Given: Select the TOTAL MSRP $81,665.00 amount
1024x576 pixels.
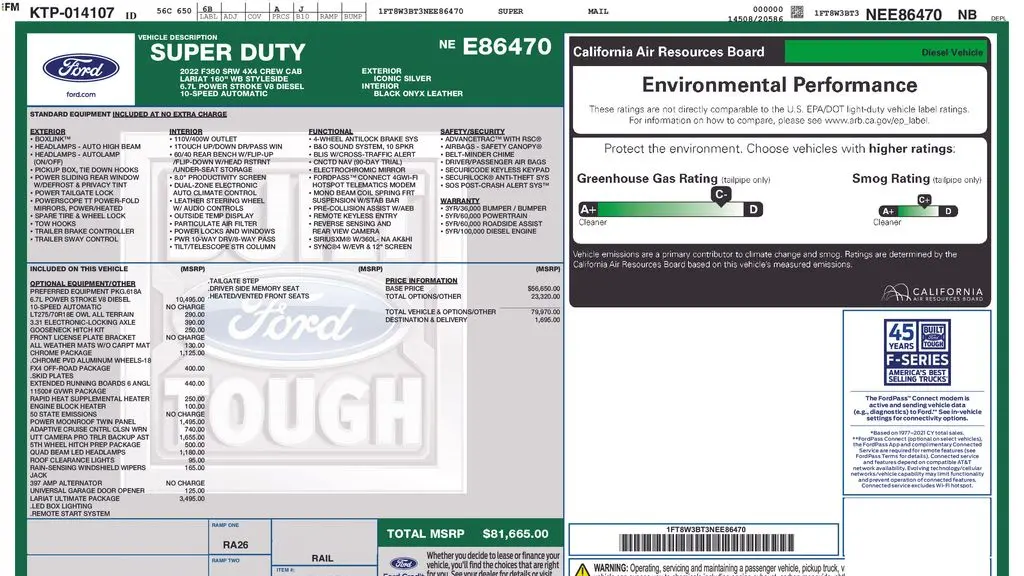Looking at the screenshot, I should (x=515, y=534).
